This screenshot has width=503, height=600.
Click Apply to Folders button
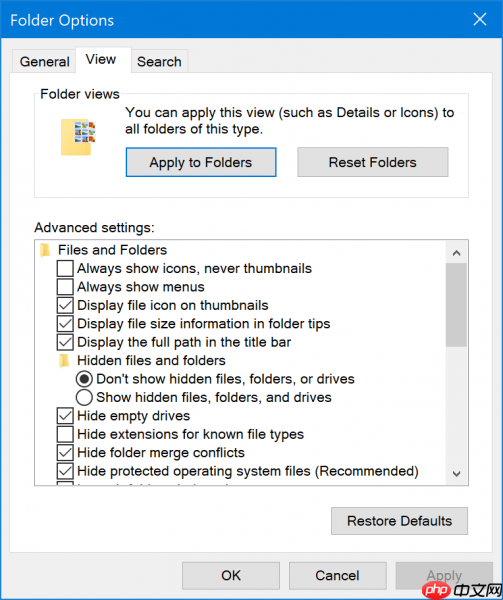coord(201,162)
